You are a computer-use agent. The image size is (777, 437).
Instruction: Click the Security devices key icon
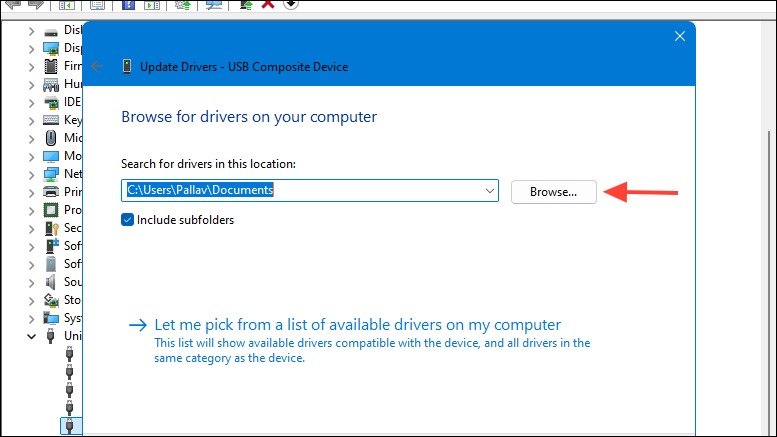point(51,228)
